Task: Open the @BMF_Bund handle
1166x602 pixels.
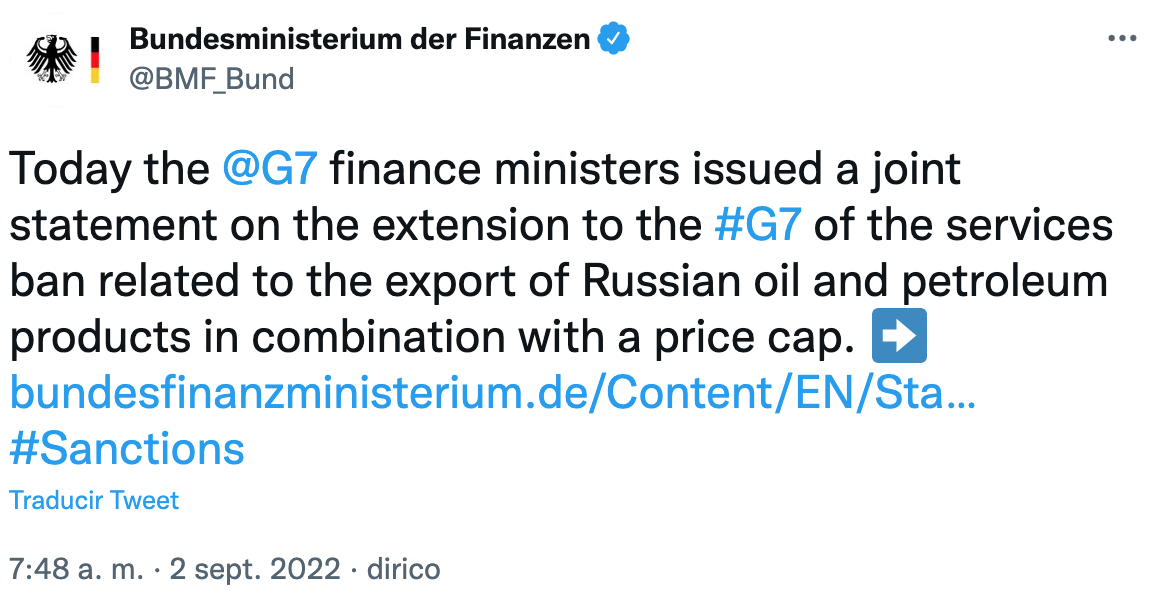Action: coord(212,78)
